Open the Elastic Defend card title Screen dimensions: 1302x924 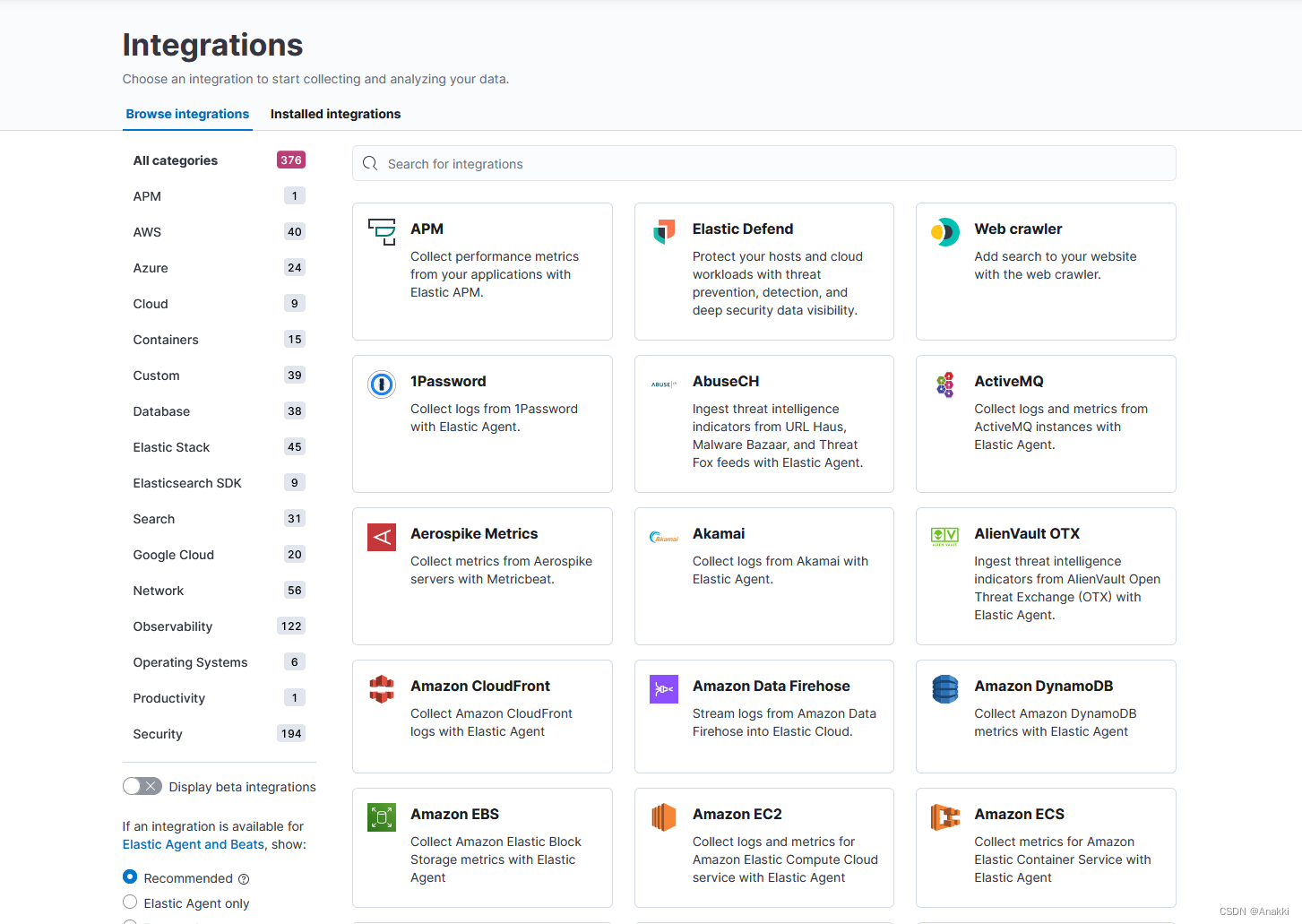tap(743, 229)
